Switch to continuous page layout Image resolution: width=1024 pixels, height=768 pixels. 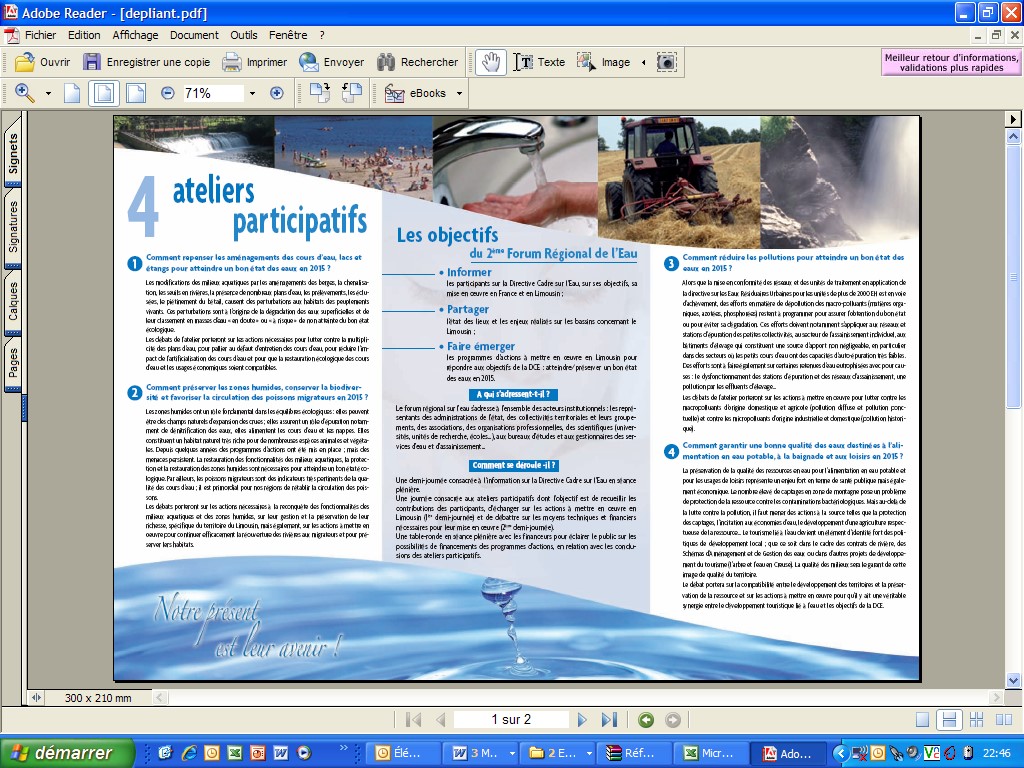pos(949,720)
